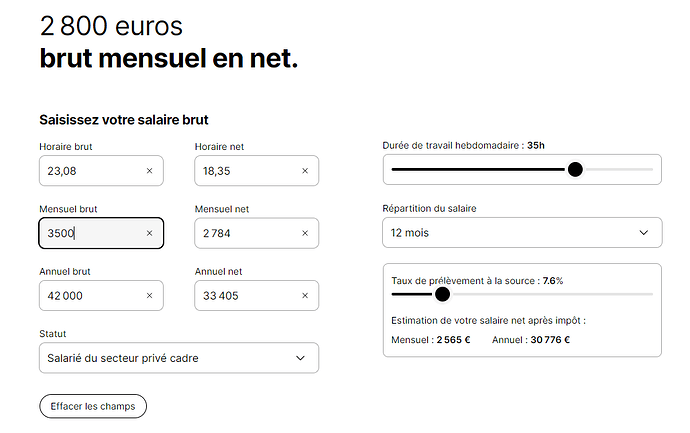Clear the Horaire net field with its X icon

pyautogui.click(x=305, y=171)
